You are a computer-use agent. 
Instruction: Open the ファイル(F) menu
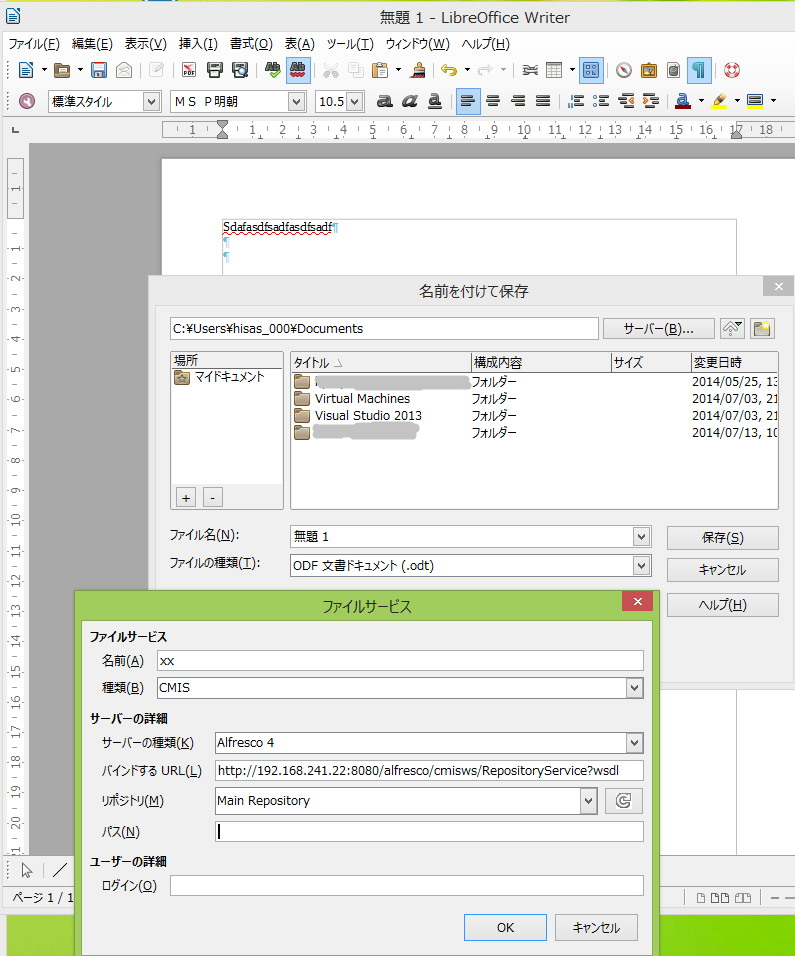[x=34, y=44]
